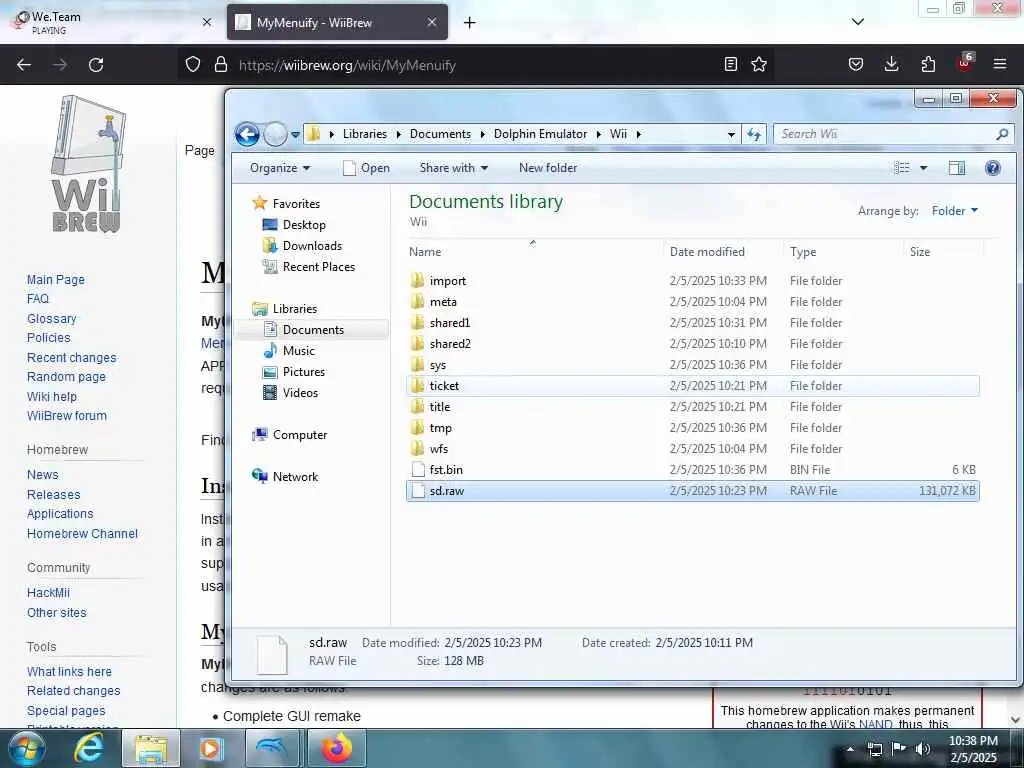Select the meta folder

(692, 302)
